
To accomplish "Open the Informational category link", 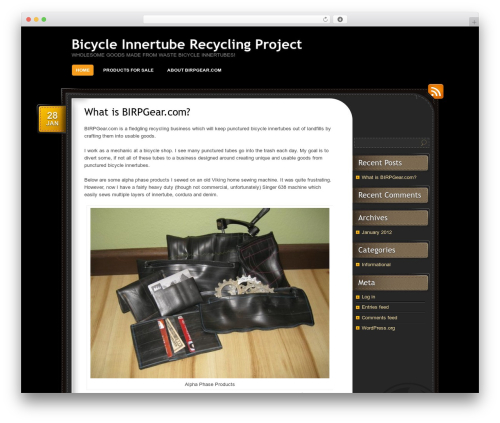I will pos(376,265).
